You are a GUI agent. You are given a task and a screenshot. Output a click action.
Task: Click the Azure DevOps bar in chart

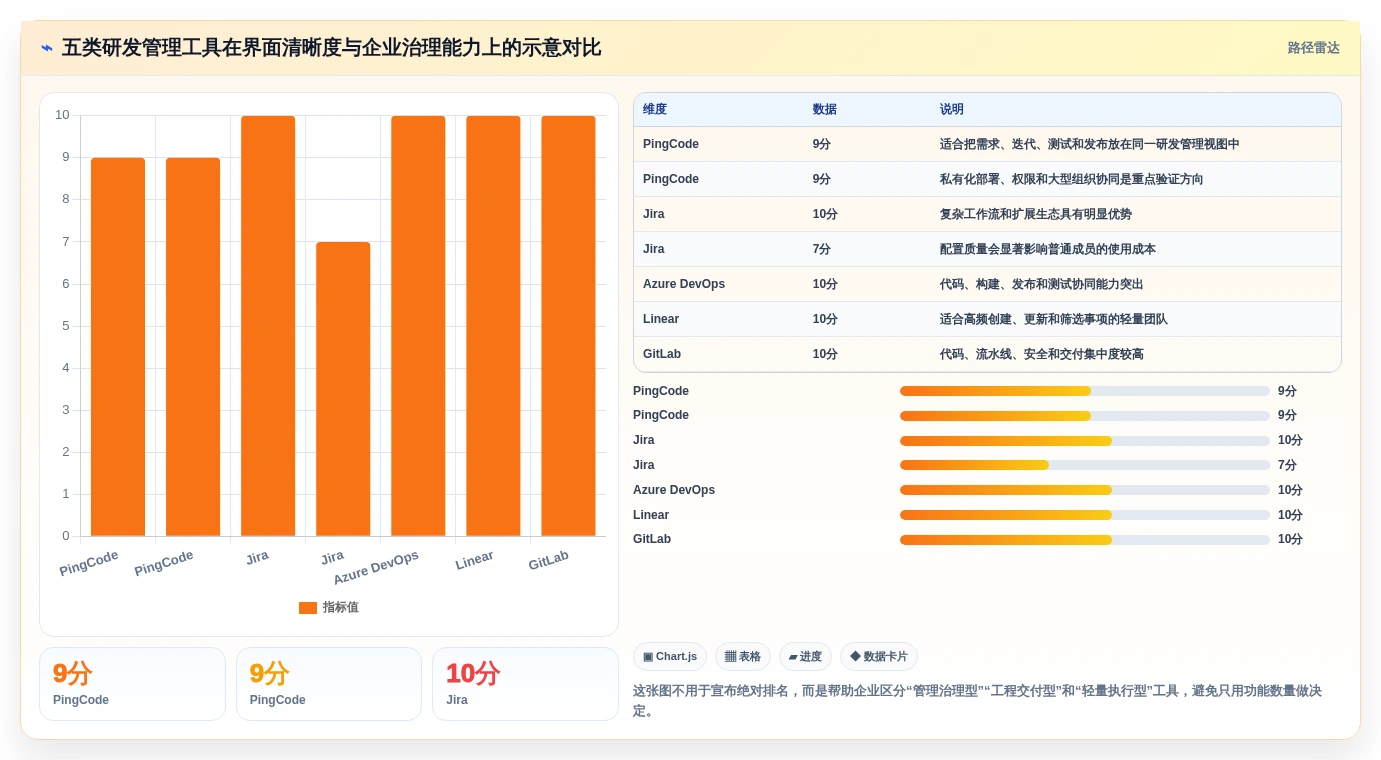coord(418,326)
